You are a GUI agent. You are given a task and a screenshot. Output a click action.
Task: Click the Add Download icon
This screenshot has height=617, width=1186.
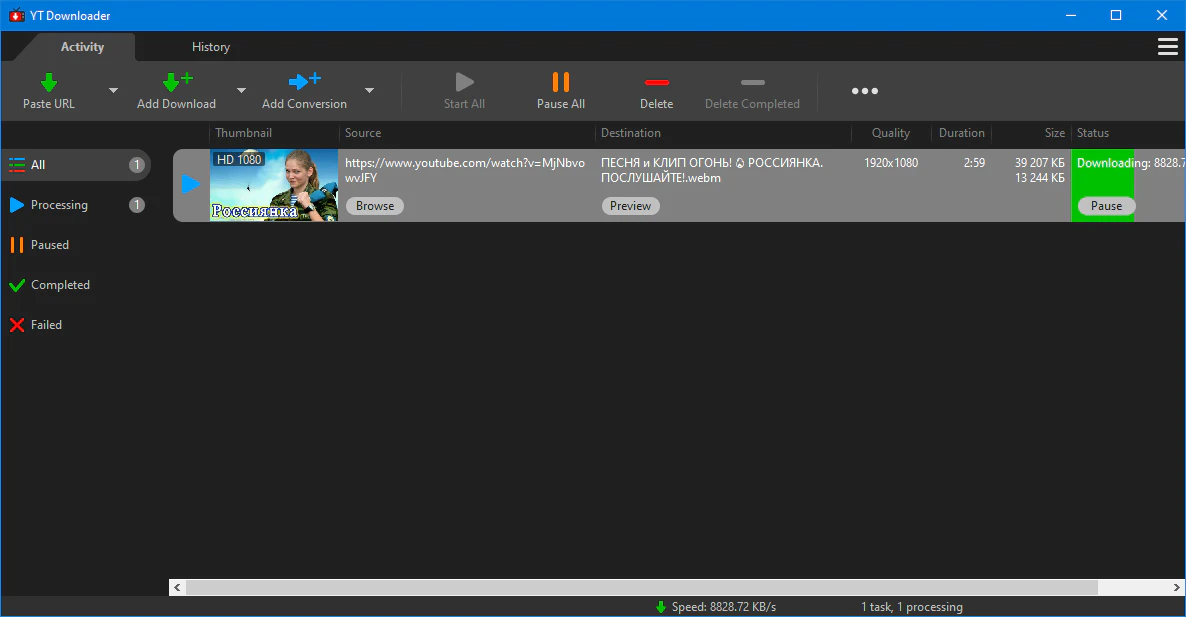[176, 82]
